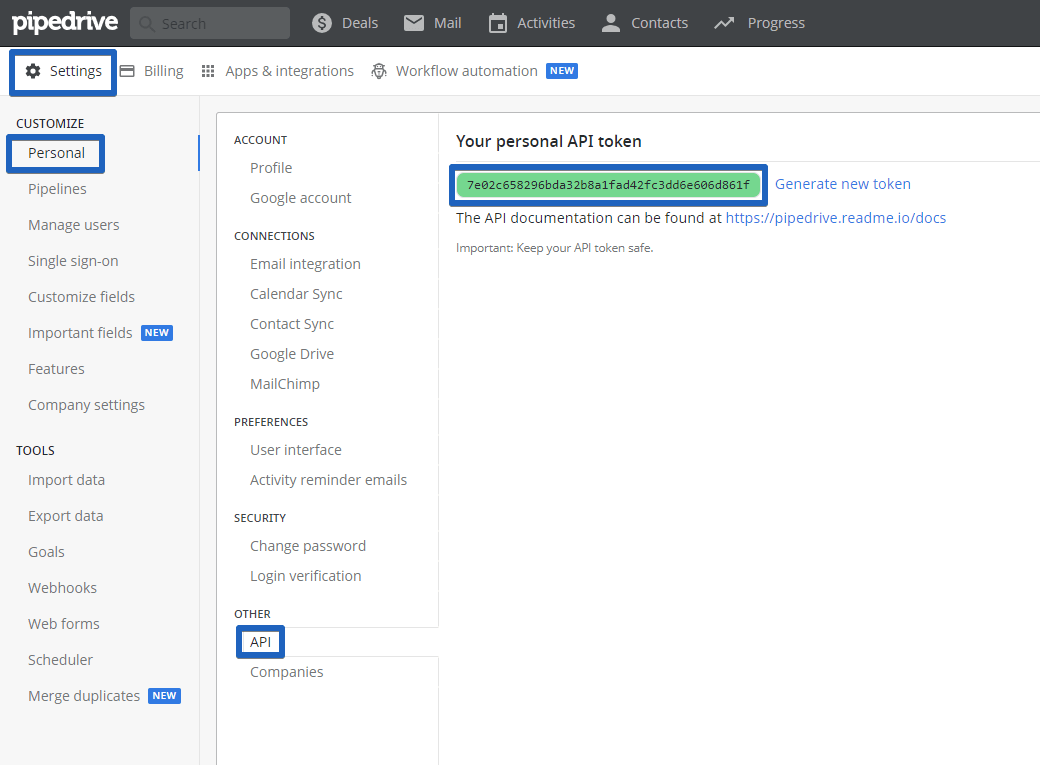This screenshot has width=1040, height=765.
Task: Click Generate new token link
Action: [x=842, y=184]
